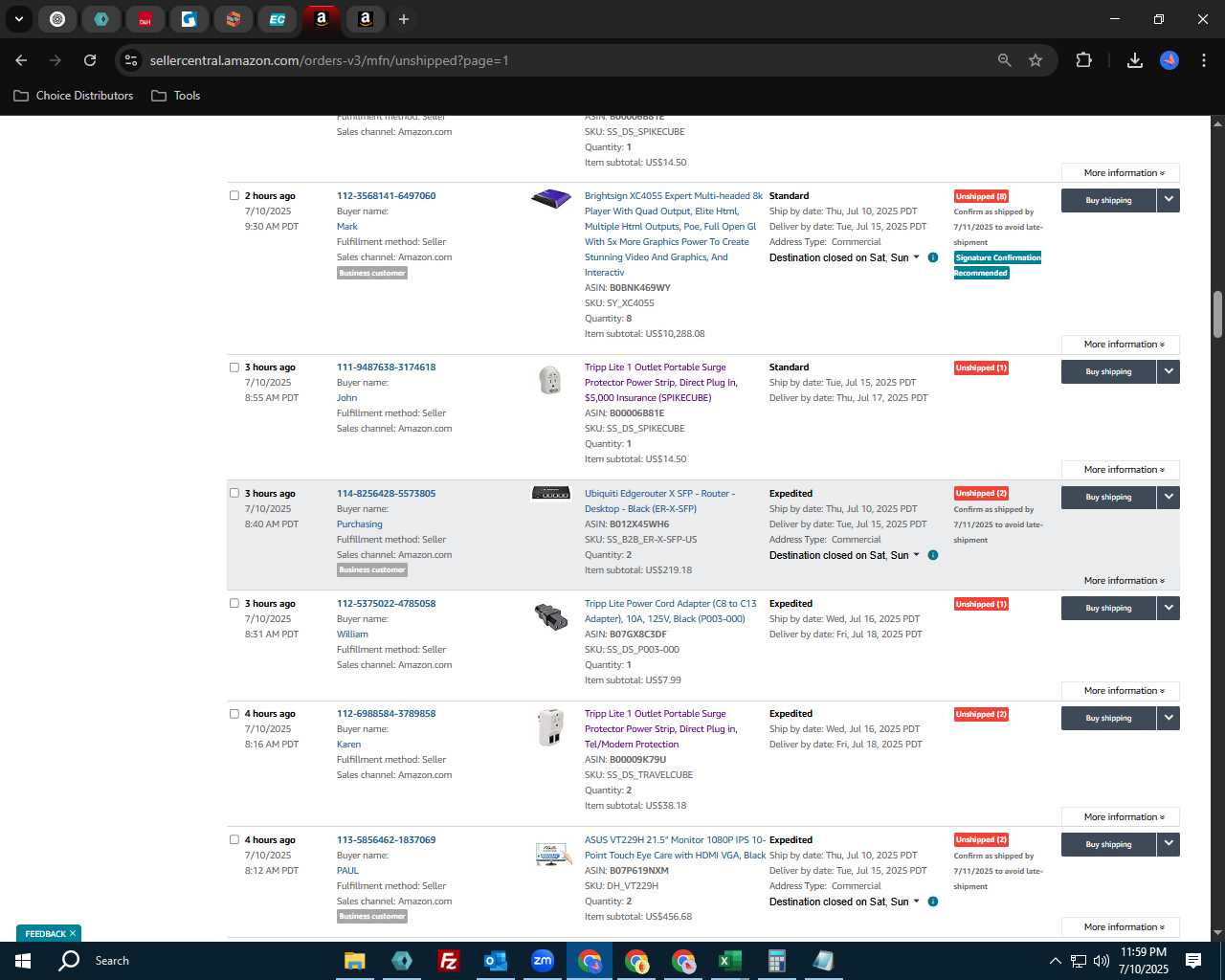Open the browser extensions puzzle icon
1225x980 pixels.
[1083, 60]
